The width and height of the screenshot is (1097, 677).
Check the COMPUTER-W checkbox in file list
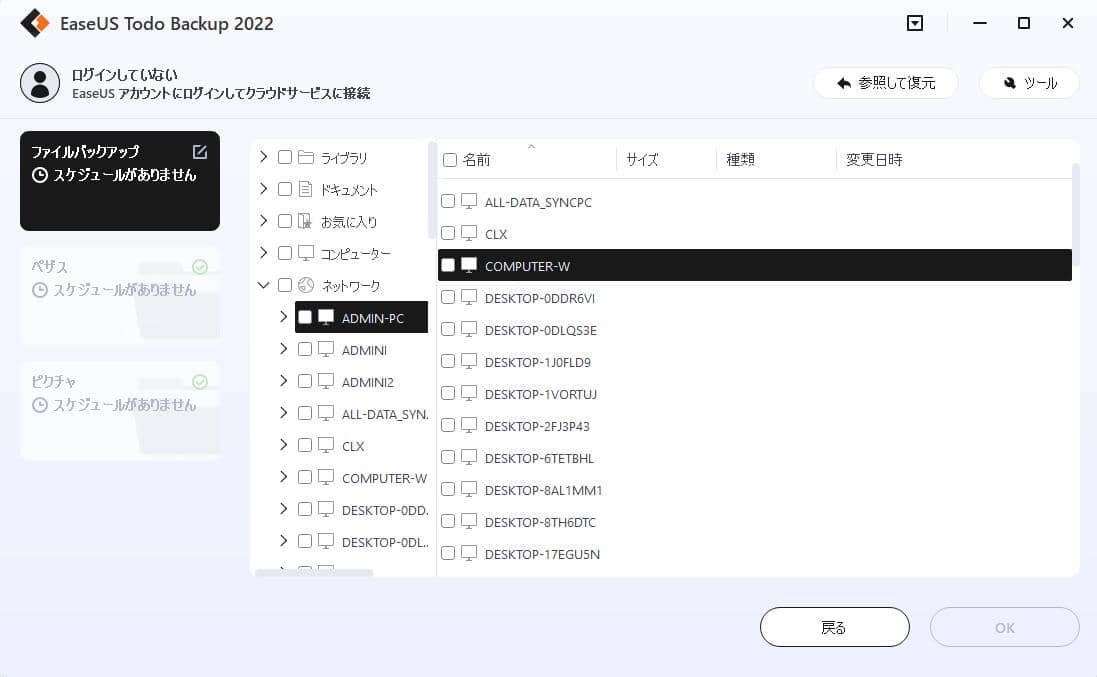pyautogui.click(x=448, y=265)
